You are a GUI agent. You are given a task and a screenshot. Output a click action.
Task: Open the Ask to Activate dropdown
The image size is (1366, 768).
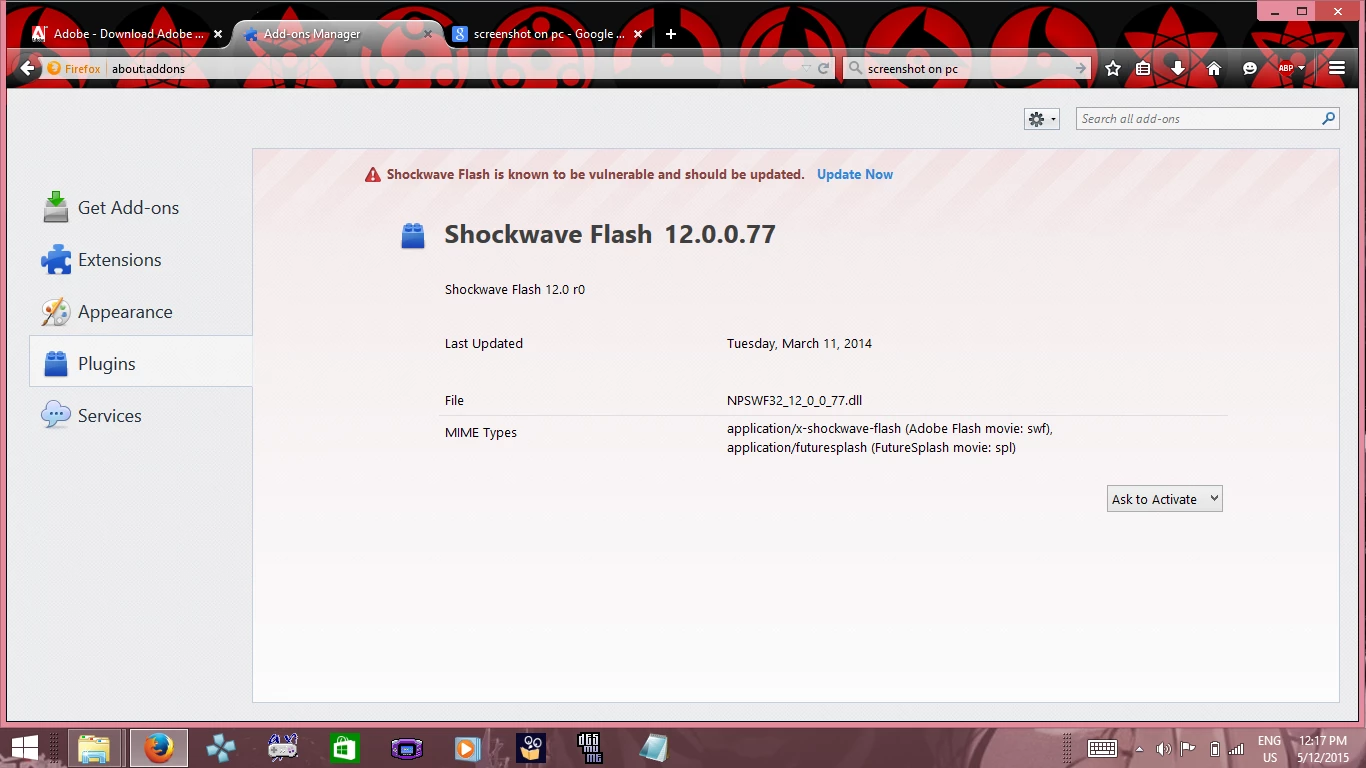point(1165,499)
